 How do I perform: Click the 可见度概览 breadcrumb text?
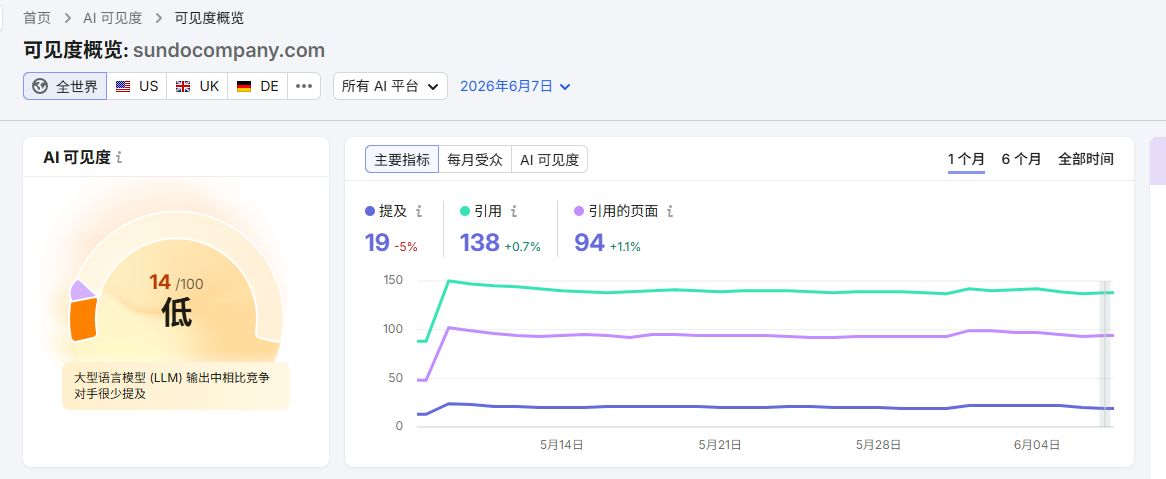pyautogui.click(x=209, y=17)
